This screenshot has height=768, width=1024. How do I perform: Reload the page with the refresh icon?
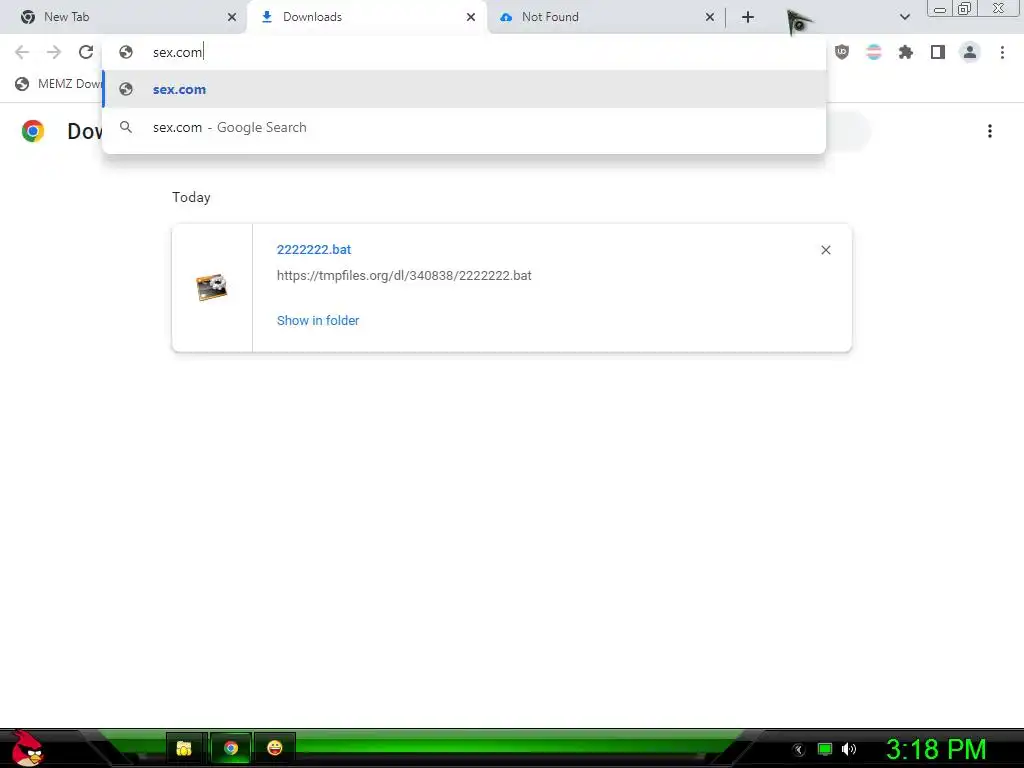[x=86, y=52]
